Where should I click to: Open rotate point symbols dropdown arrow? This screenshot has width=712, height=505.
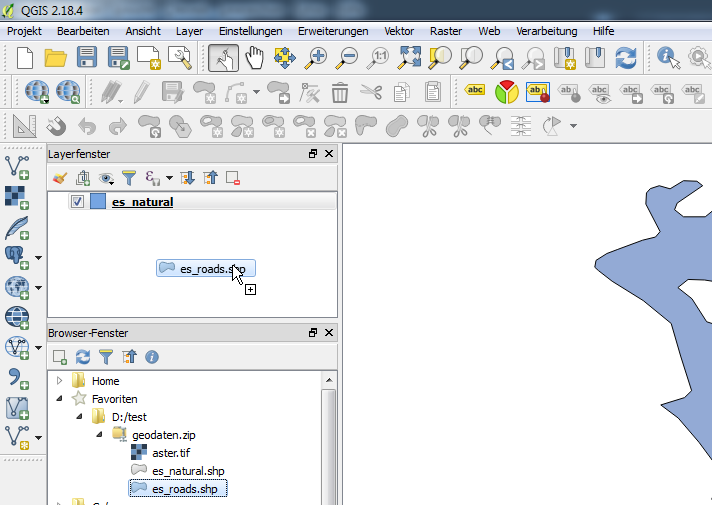(574, 126)
